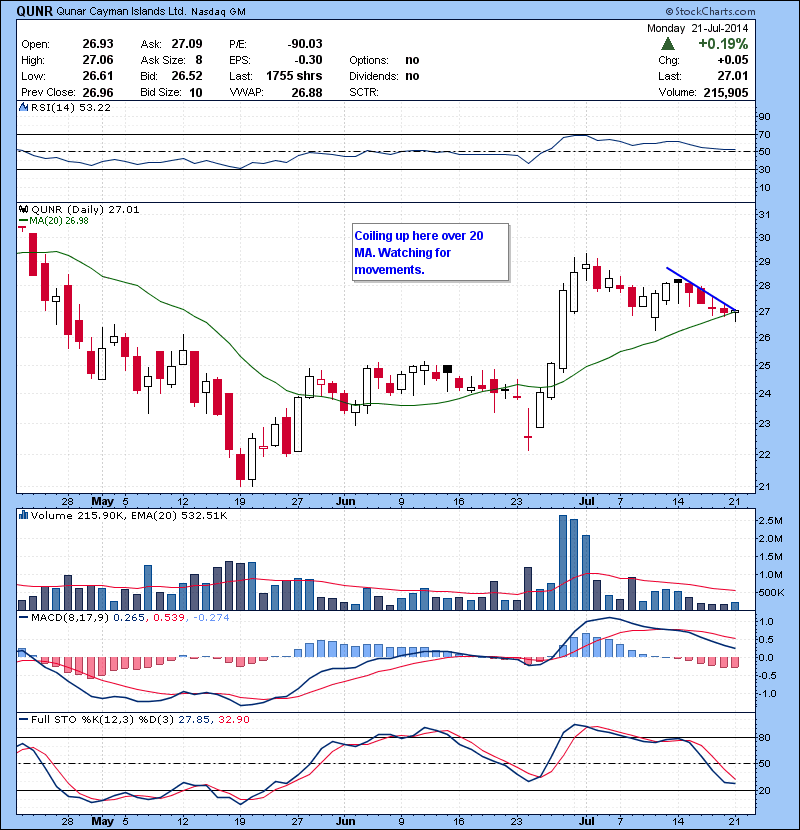Screen dimensions: 800x830
Task: Click the green MA(20) legend marker
Action: coord(21,221)
